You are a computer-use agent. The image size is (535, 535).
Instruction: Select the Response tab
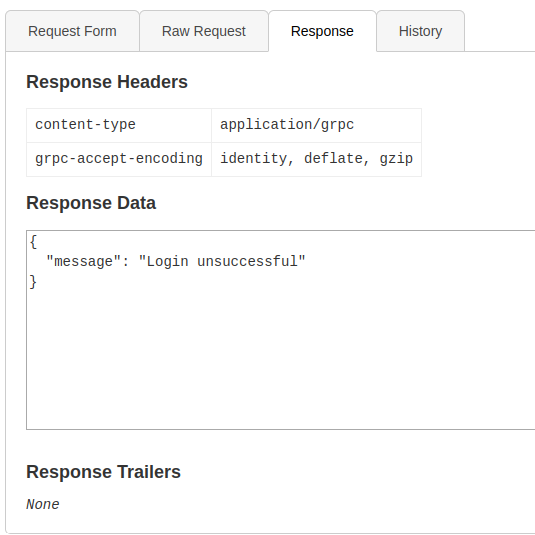point(322,31)
